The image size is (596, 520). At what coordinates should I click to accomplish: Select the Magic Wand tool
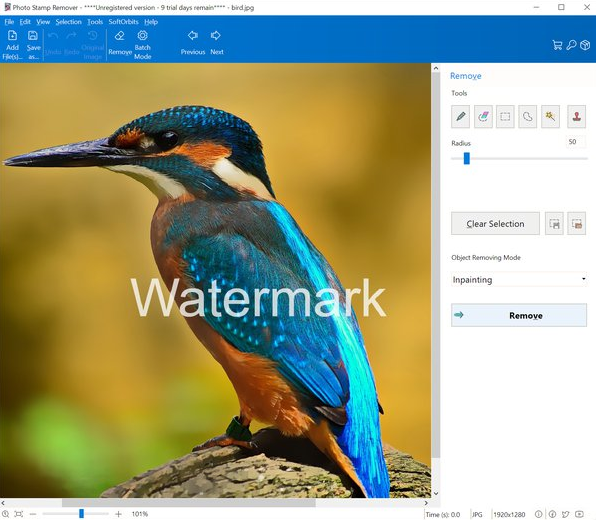tap(550, 116)
